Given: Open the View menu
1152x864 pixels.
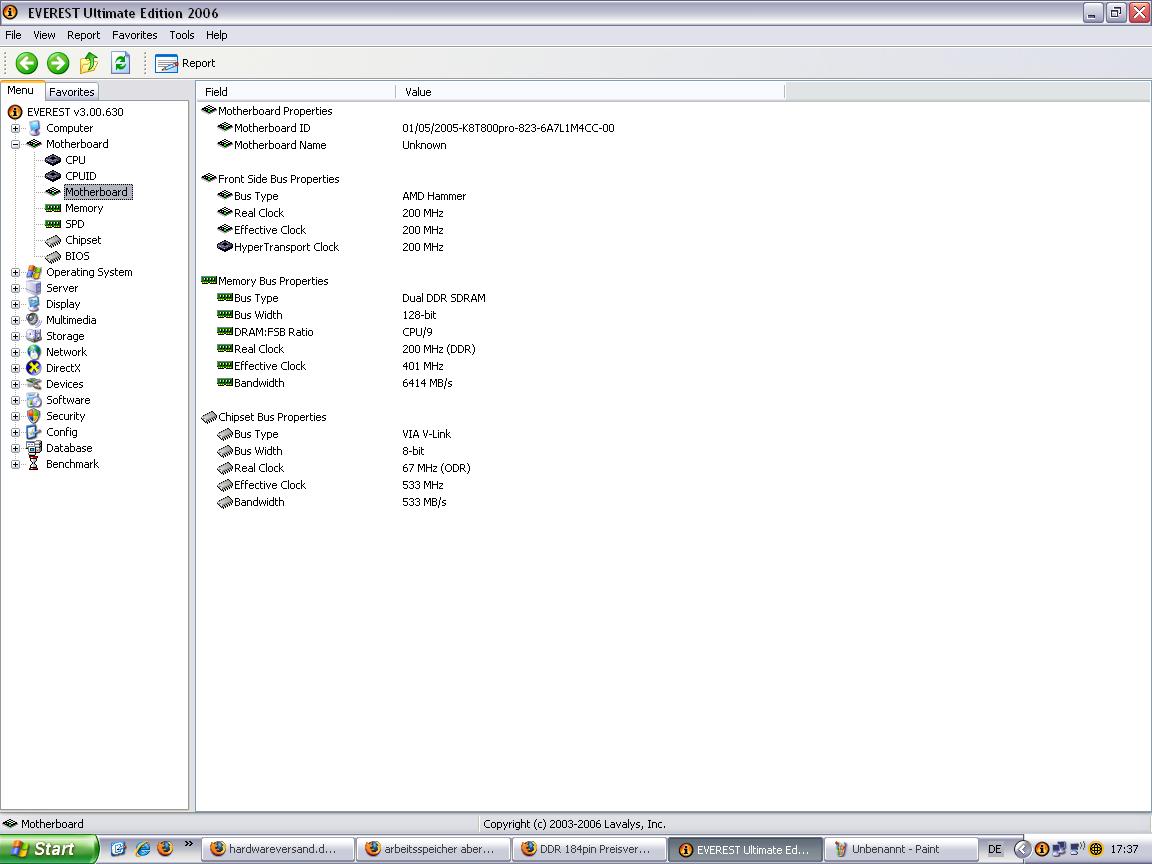Looking at the screenshot, I should coord(44,35).
